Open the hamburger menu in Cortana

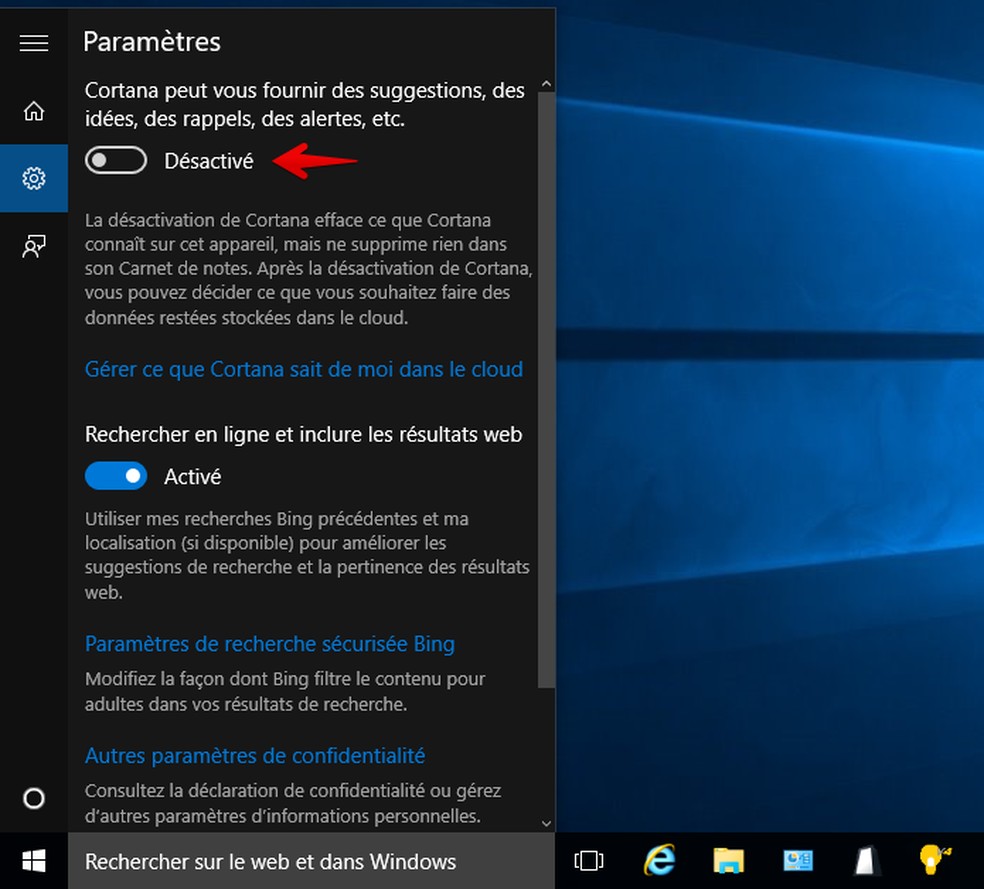click(34, 43)
